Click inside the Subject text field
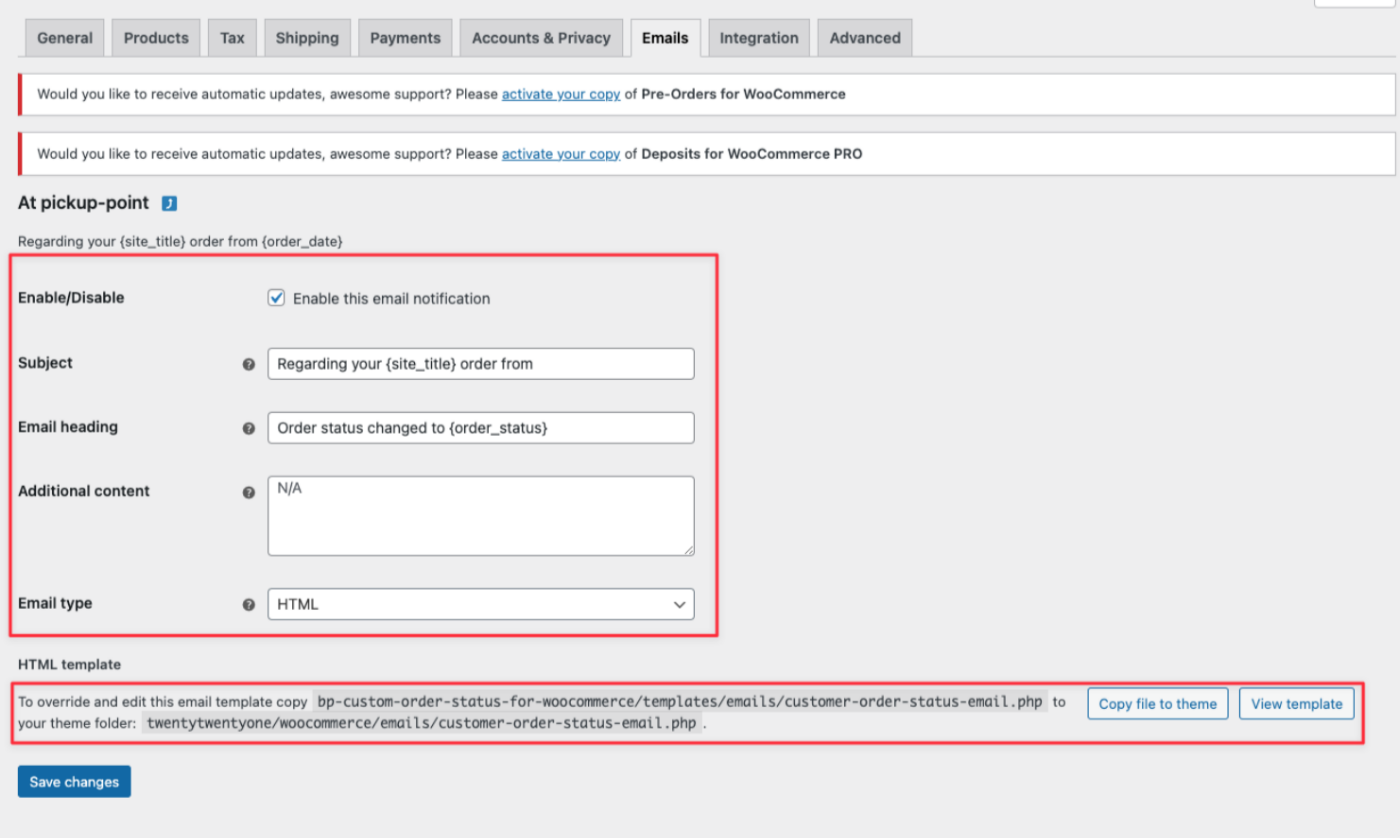This screenshot has width=1400, height=838. pyautogui.click(x=480, y=364)
